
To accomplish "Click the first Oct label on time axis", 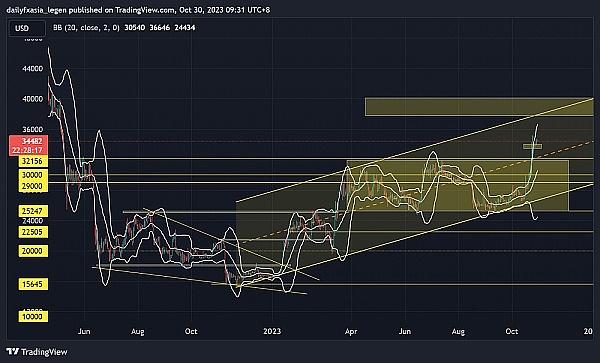I will tap(191, 331).
